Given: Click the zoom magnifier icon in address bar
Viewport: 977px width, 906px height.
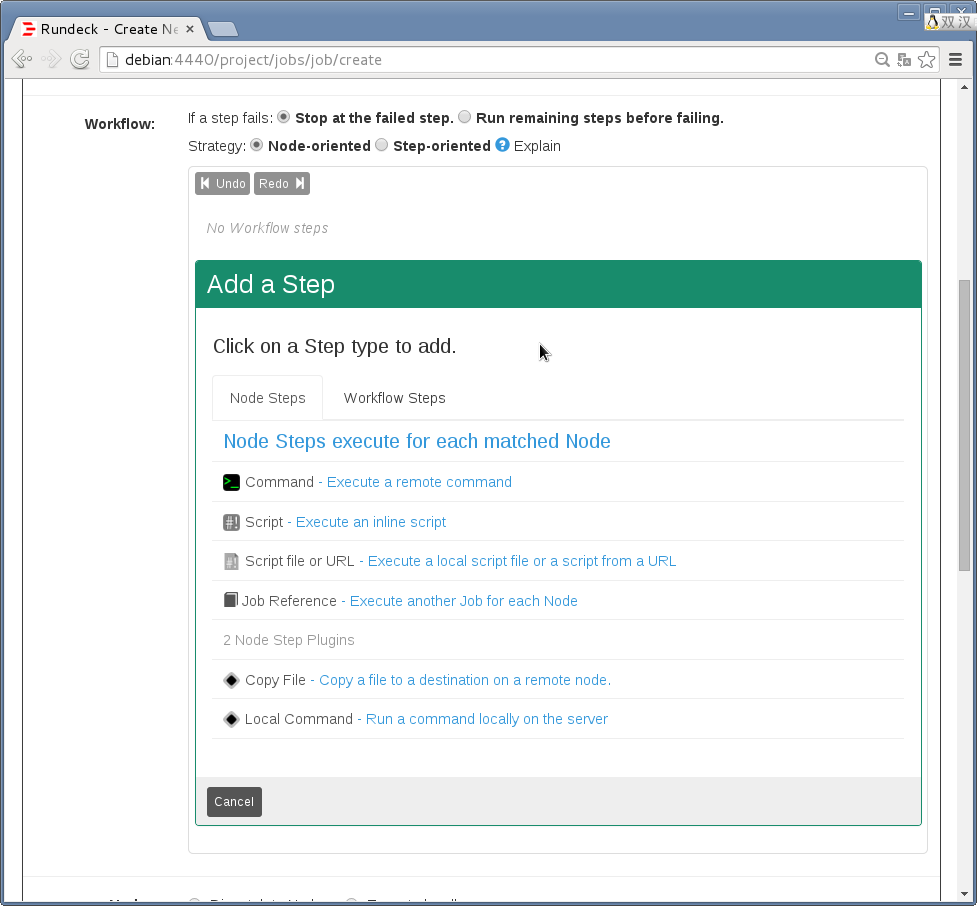Looking at the screenshot, I should tap(882, 60).
